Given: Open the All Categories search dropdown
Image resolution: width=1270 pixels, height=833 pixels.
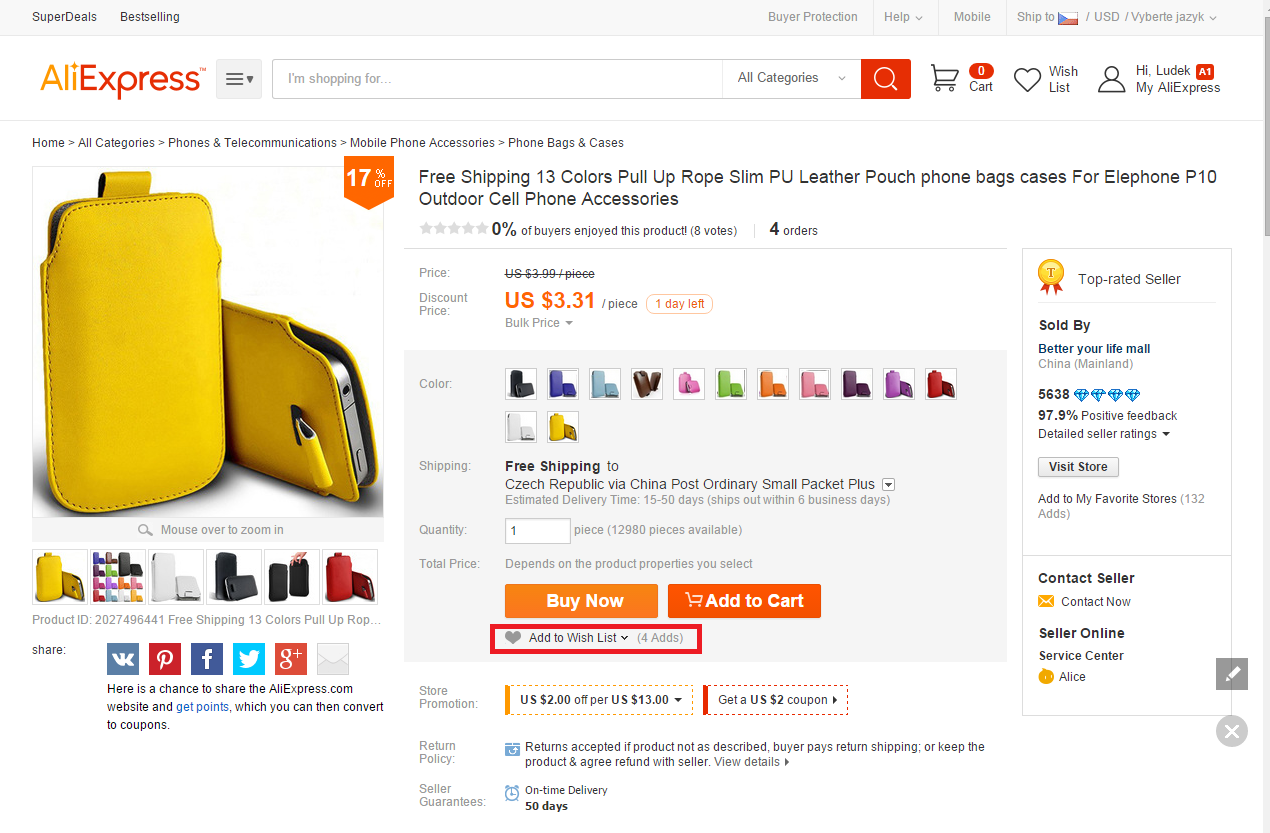Looking at the screenshot, I should coord(791,79).
